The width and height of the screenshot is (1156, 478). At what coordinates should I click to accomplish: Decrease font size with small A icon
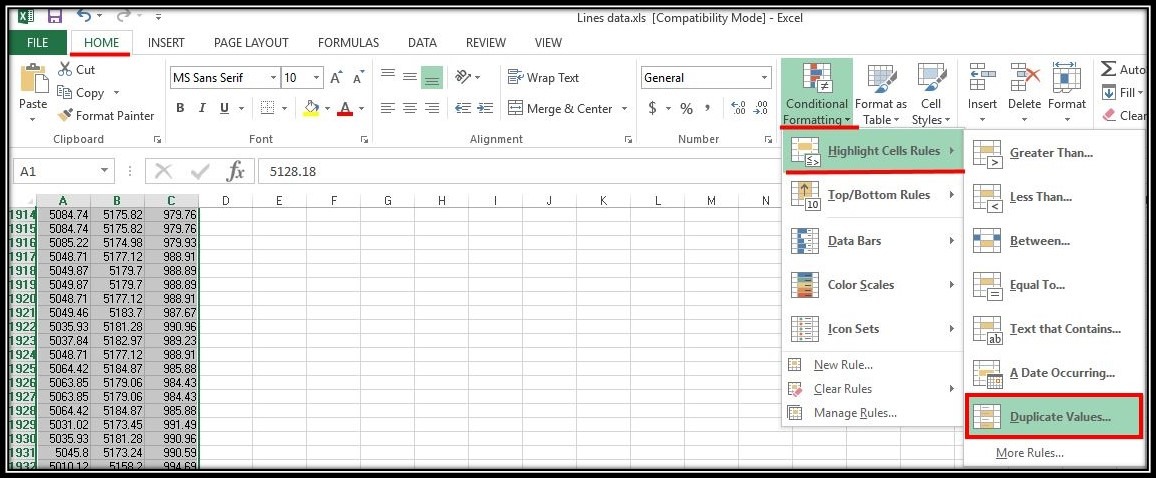(358, 77)
